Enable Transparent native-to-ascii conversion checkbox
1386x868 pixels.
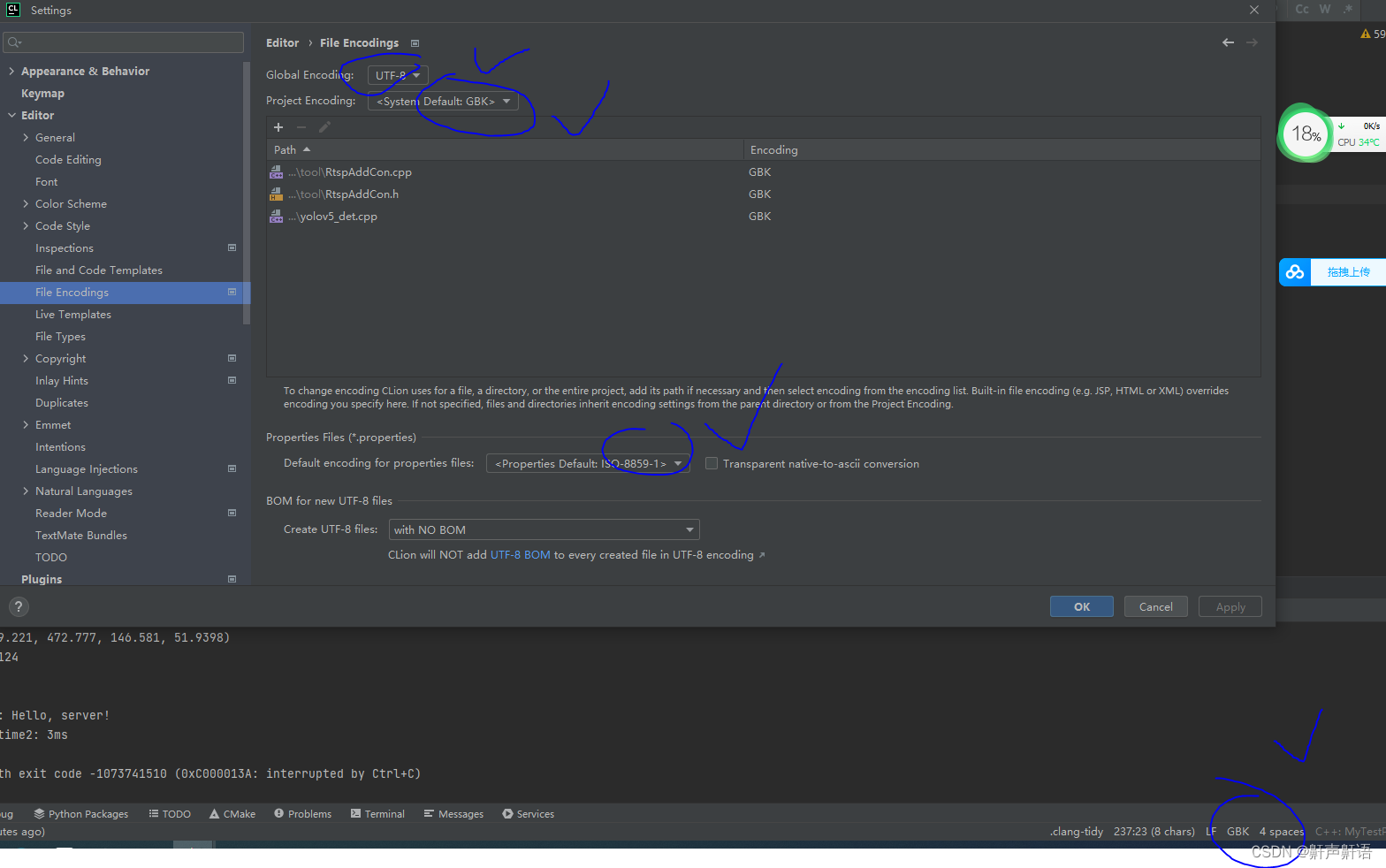click(712, 463)
